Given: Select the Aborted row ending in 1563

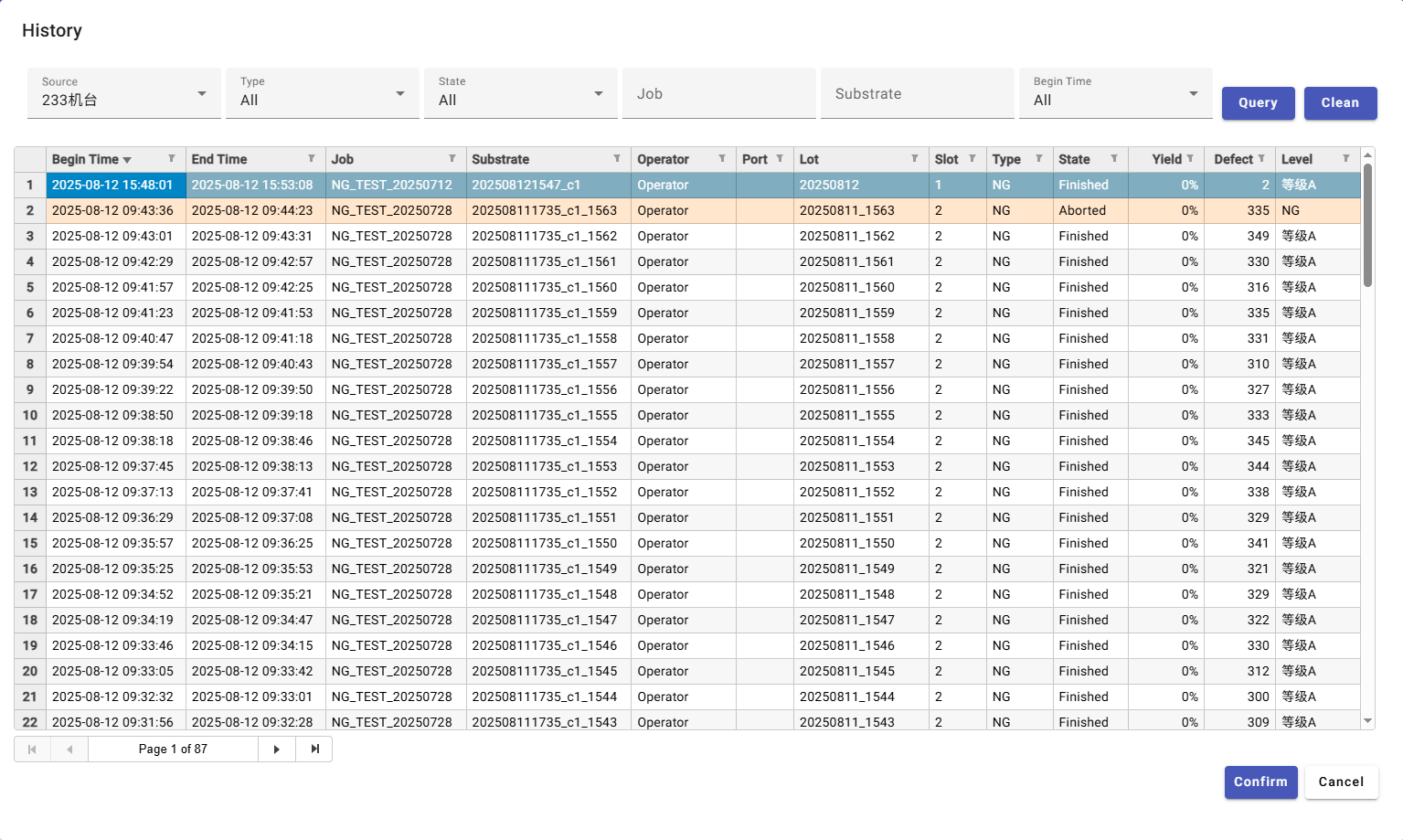Looking at the screenshot, I should coord(544,210).
